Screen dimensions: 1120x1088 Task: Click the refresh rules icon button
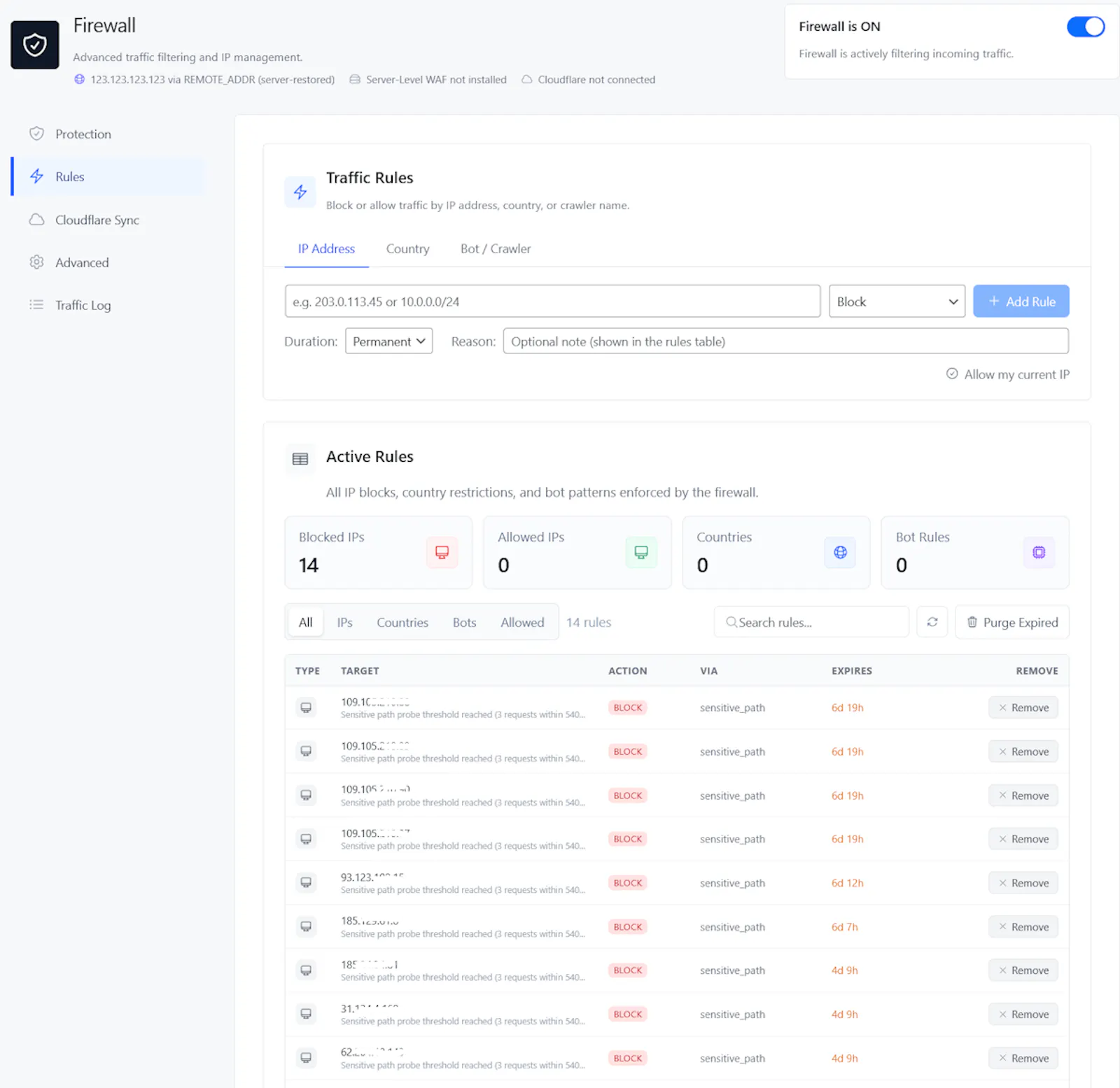(x=932, y=622)
